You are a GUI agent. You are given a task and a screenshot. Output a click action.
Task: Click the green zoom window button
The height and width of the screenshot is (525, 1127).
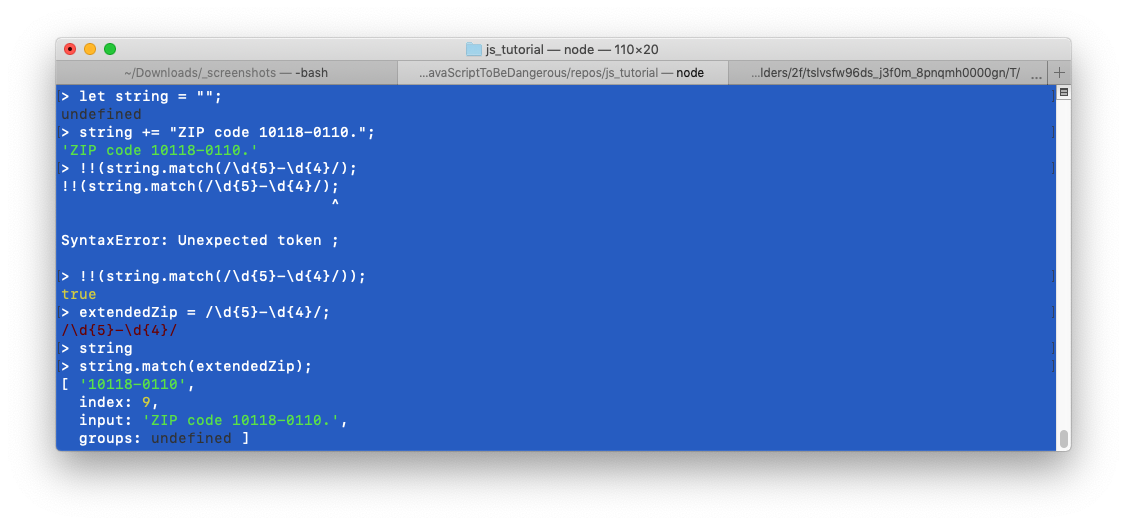click(x=110, y=49)
